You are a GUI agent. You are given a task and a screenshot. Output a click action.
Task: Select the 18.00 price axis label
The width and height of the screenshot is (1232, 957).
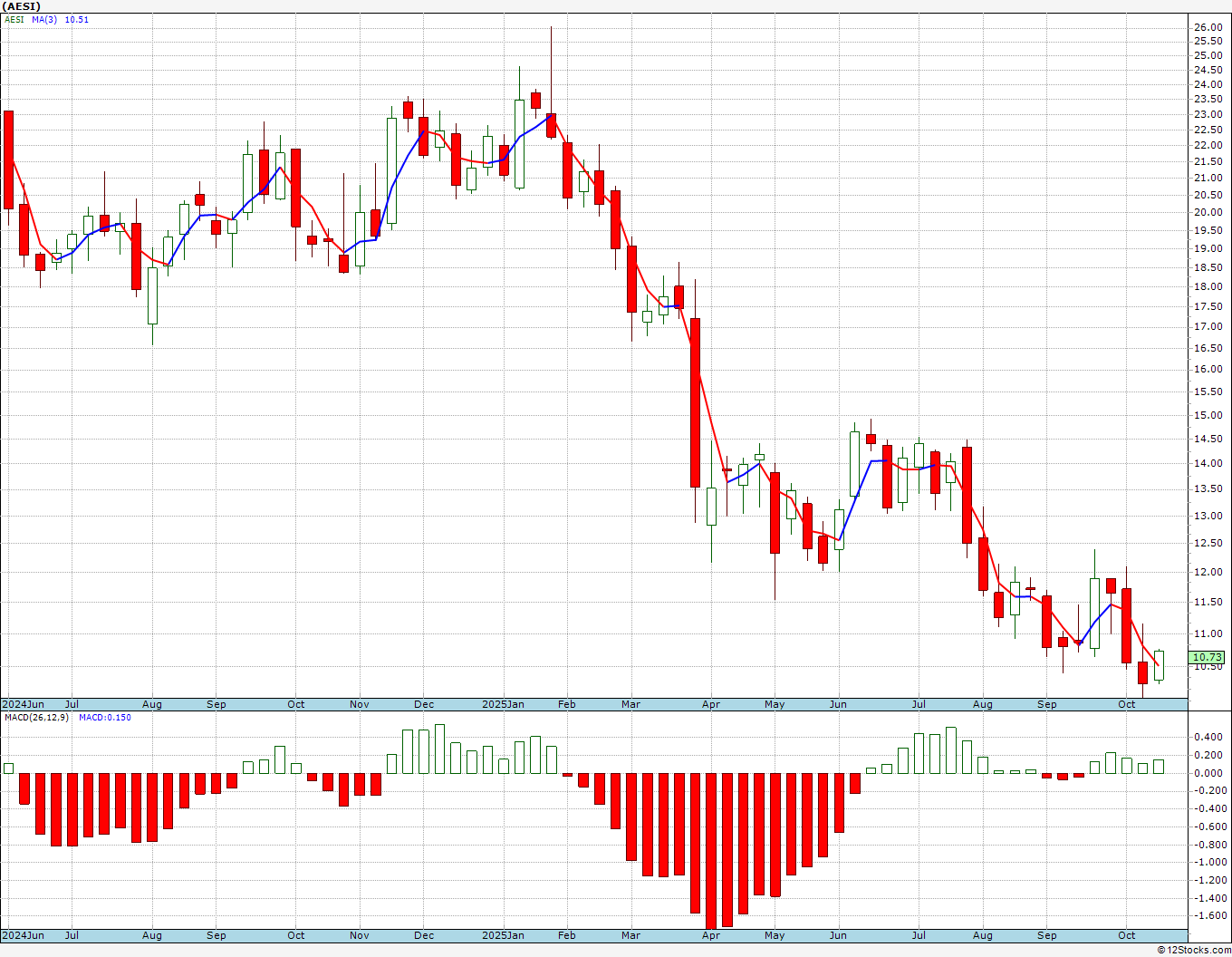point(1208,286)
